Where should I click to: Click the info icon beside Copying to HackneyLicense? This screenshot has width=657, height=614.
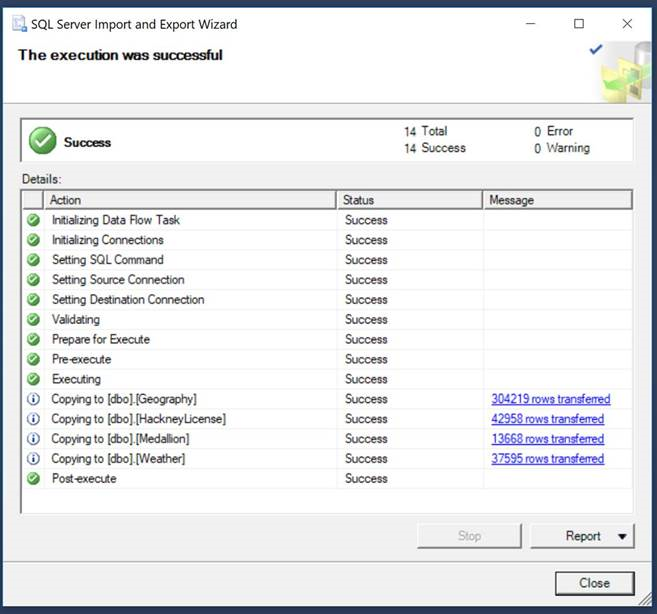click(33, 419)
